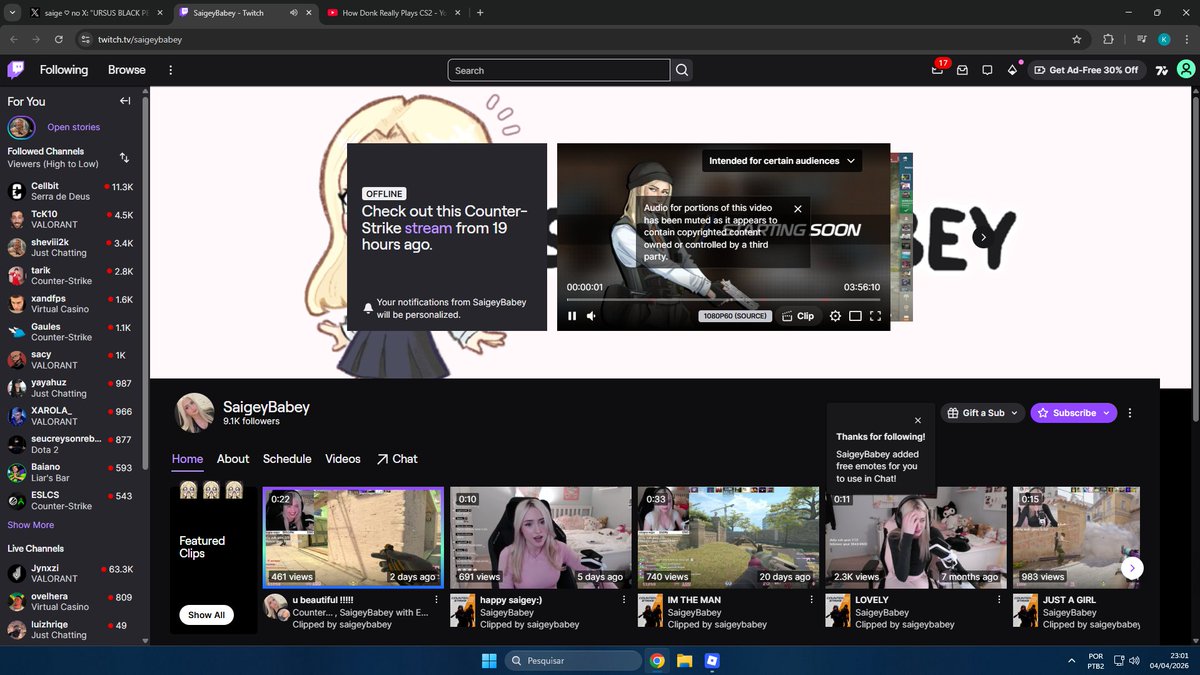Open the purple 'stream' link
Screen dimensions: 1200x675
click(428, 228)
